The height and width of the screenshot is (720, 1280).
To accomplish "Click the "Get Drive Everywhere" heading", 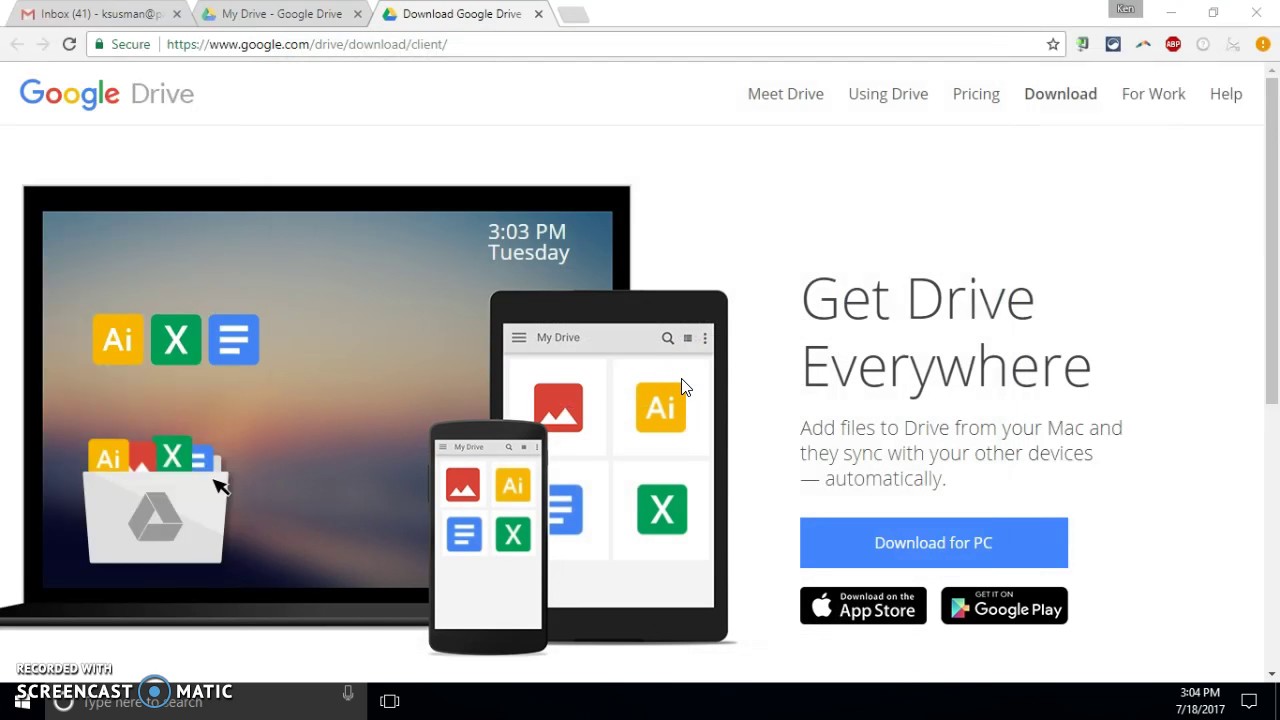I will (x=946, y=332).
